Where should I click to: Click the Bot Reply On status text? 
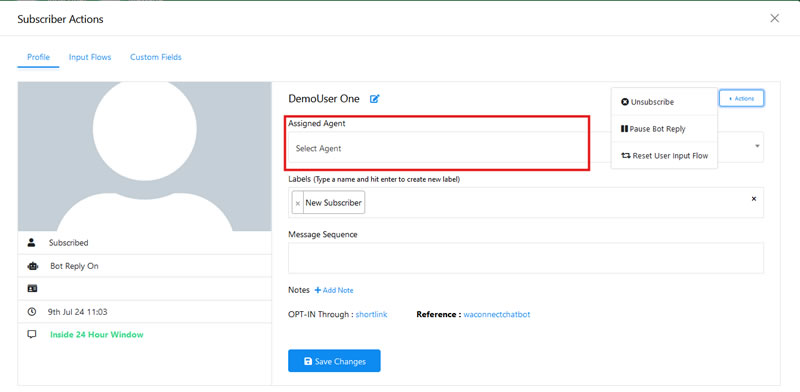click(74, 266)
